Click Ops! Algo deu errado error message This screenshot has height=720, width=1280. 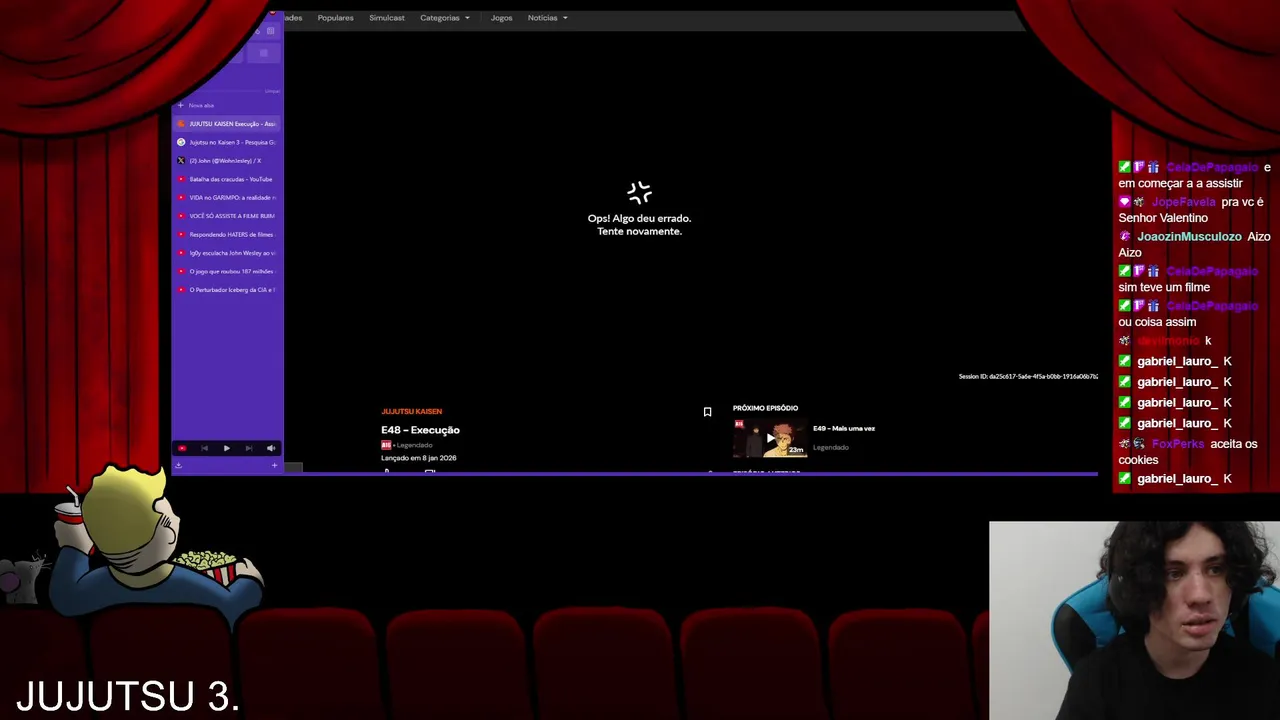639,224
